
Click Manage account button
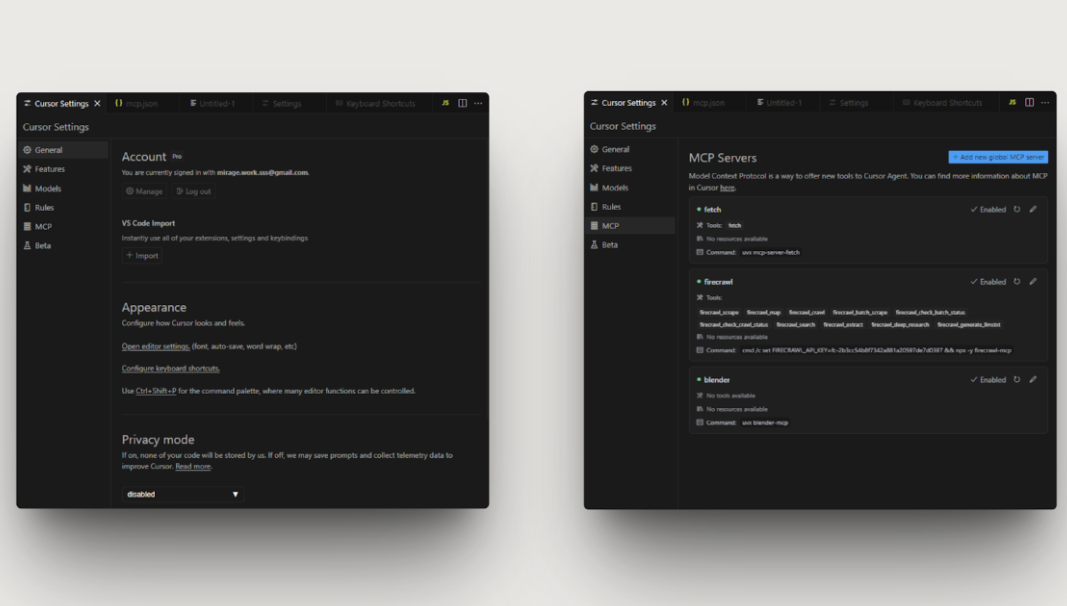point(144,191)
